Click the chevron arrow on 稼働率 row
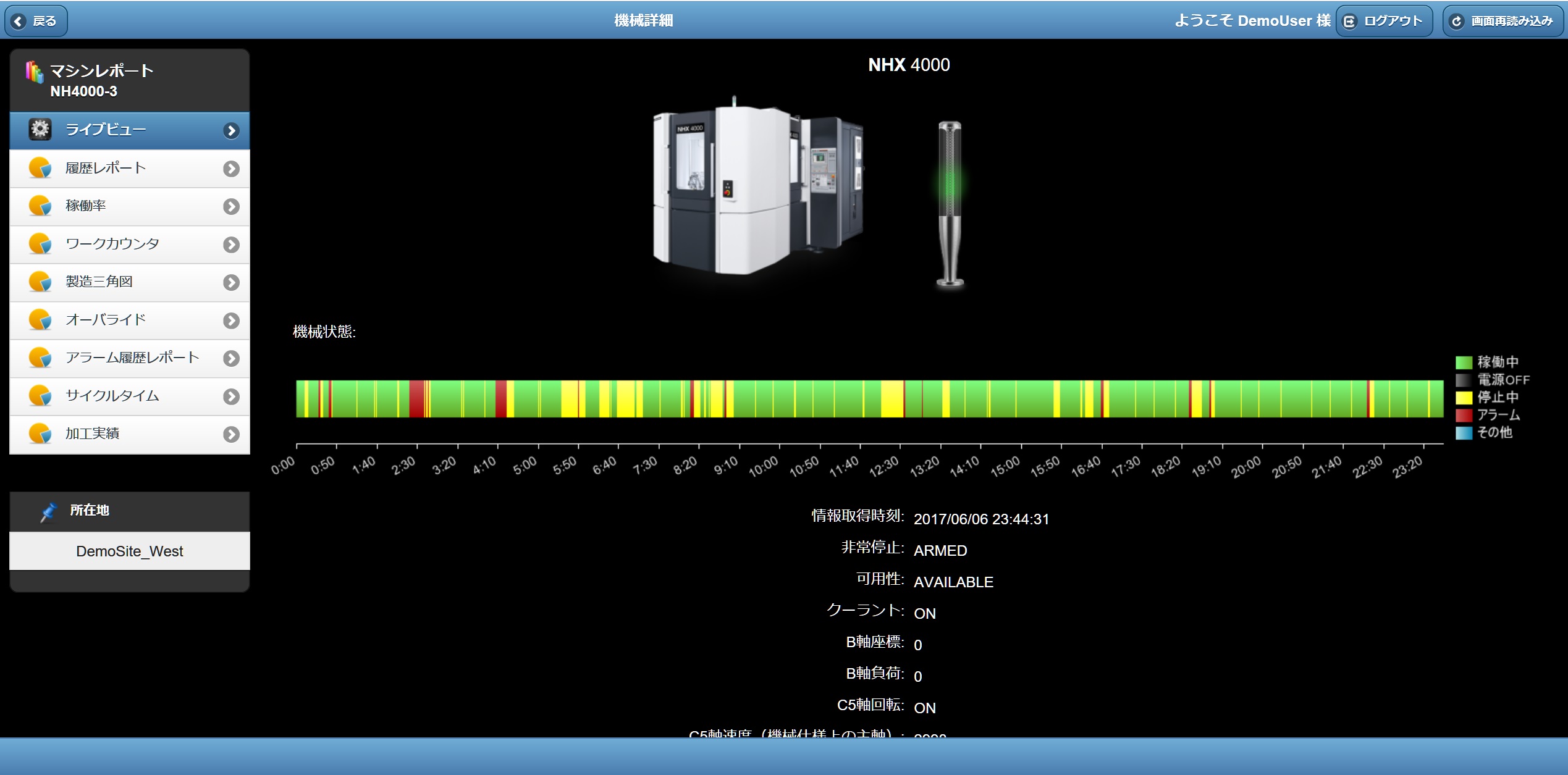Screen dimensions: 1568x775 coord(232,207)
